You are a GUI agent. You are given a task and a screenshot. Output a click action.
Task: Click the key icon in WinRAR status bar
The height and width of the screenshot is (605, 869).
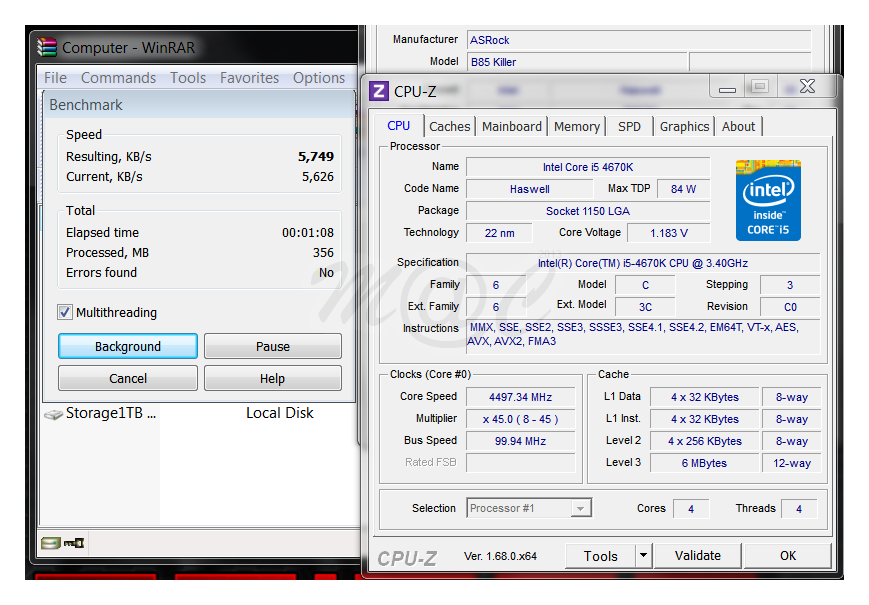(74, 543)
